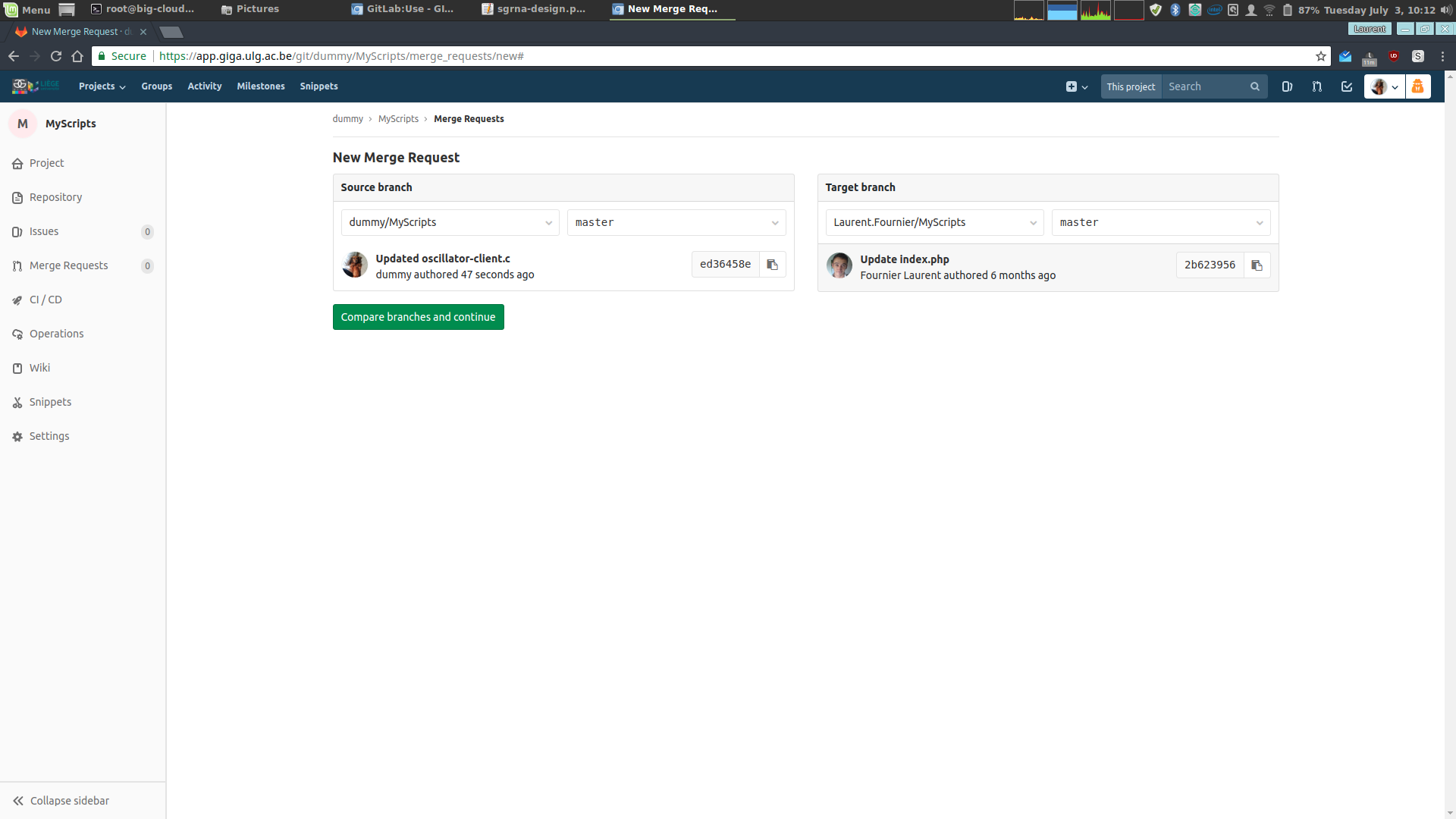Copy source commit SHA ed36458e

tap(772, 265)
